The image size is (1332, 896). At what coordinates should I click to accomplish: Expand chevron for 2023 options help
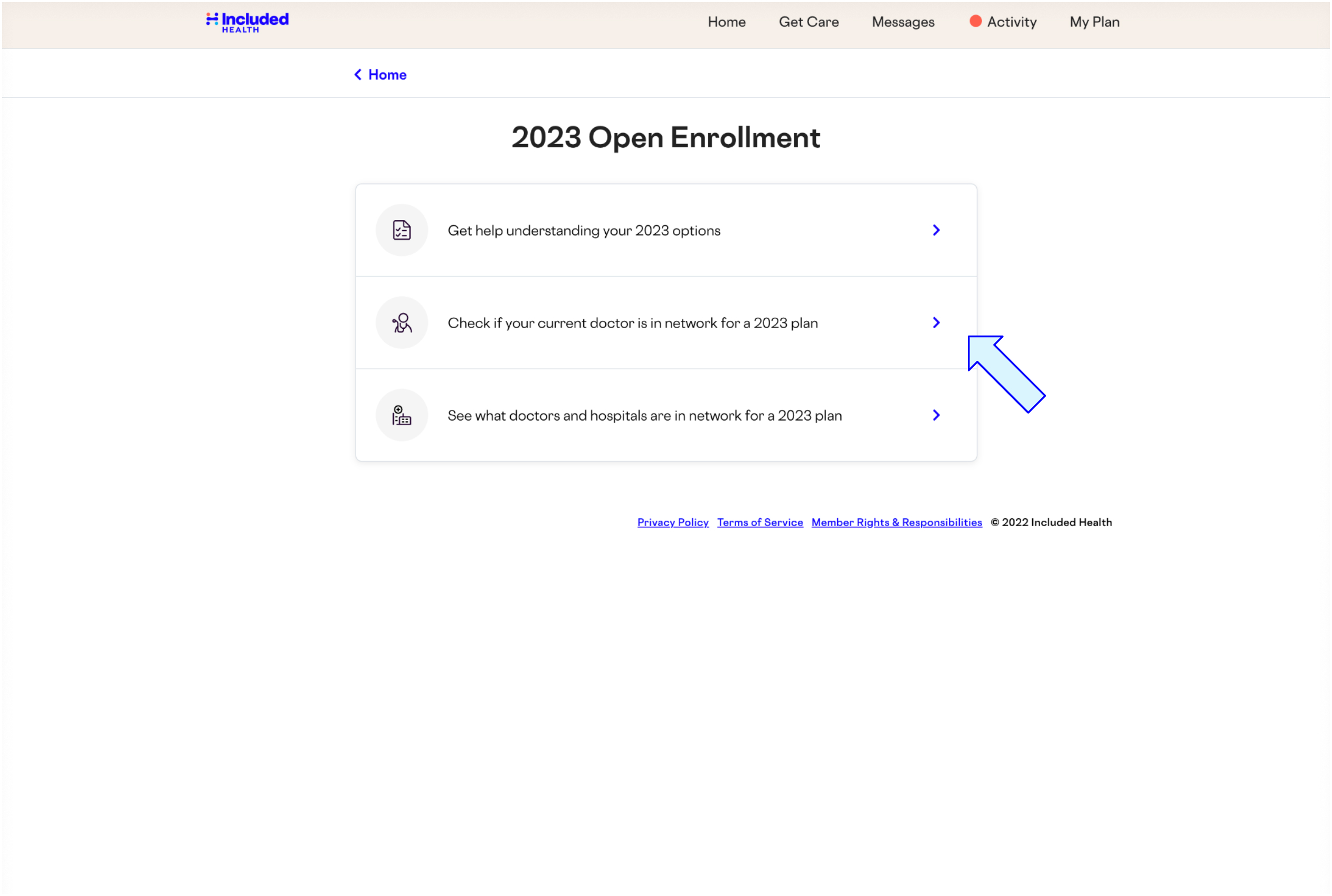pos(936,230)
